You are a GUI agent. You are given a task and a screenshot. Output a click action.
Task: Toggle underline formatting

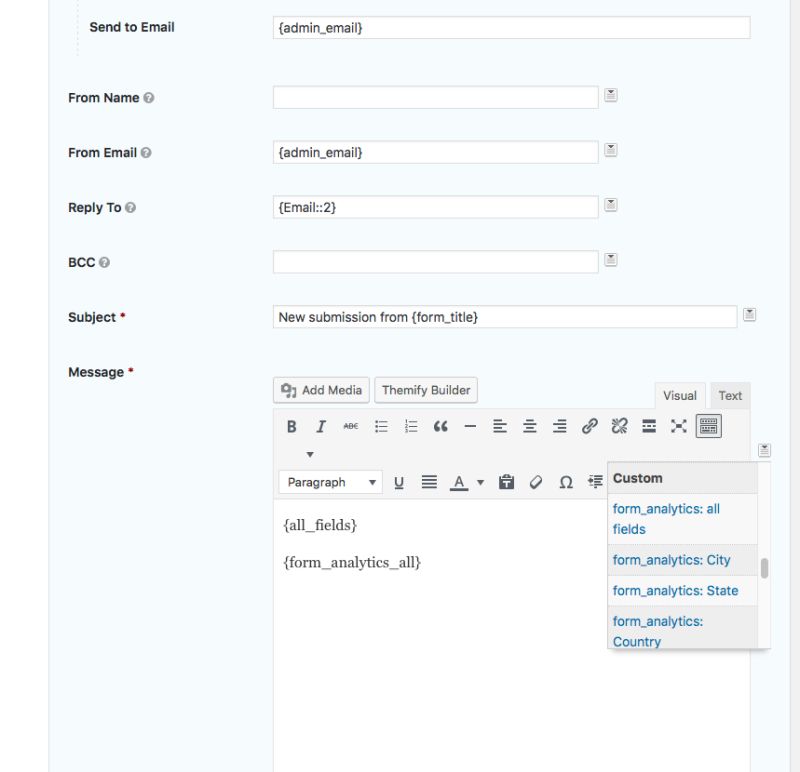(x=399, y=481)
